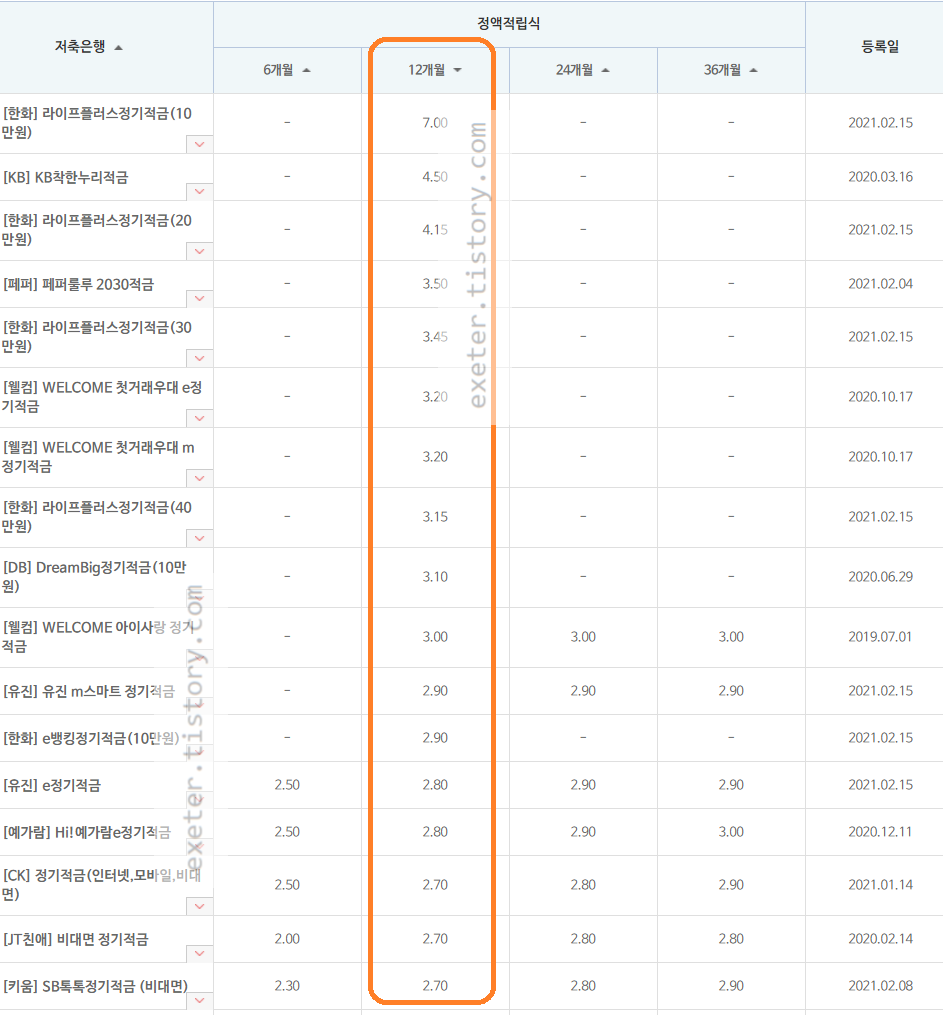Sort by the 36개월 column arrow
Screen dimensions: 943x1015
point(753,71)
